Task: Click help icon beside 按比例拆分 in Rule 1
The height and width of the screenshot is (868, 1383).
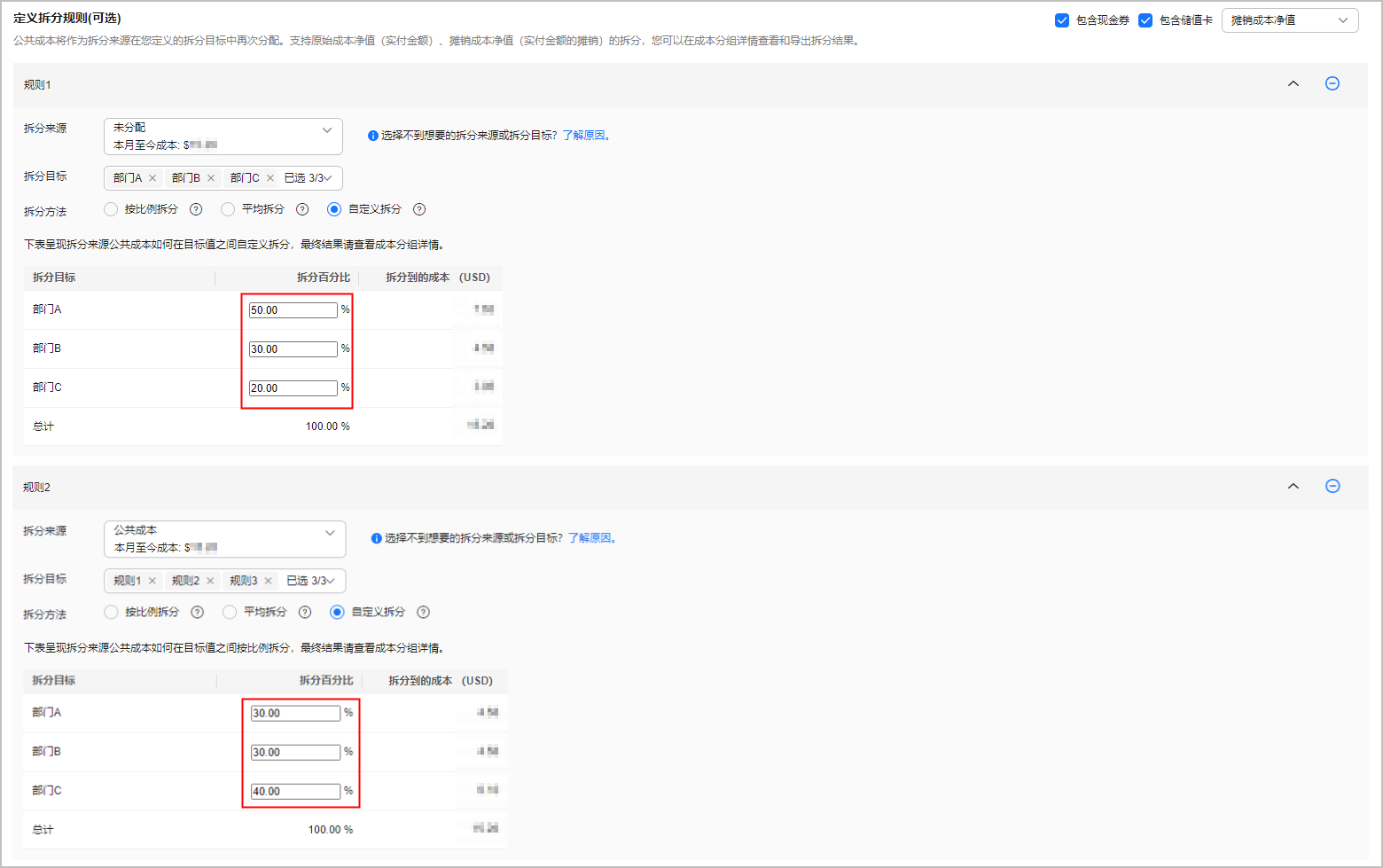Action: click(196, 209)
